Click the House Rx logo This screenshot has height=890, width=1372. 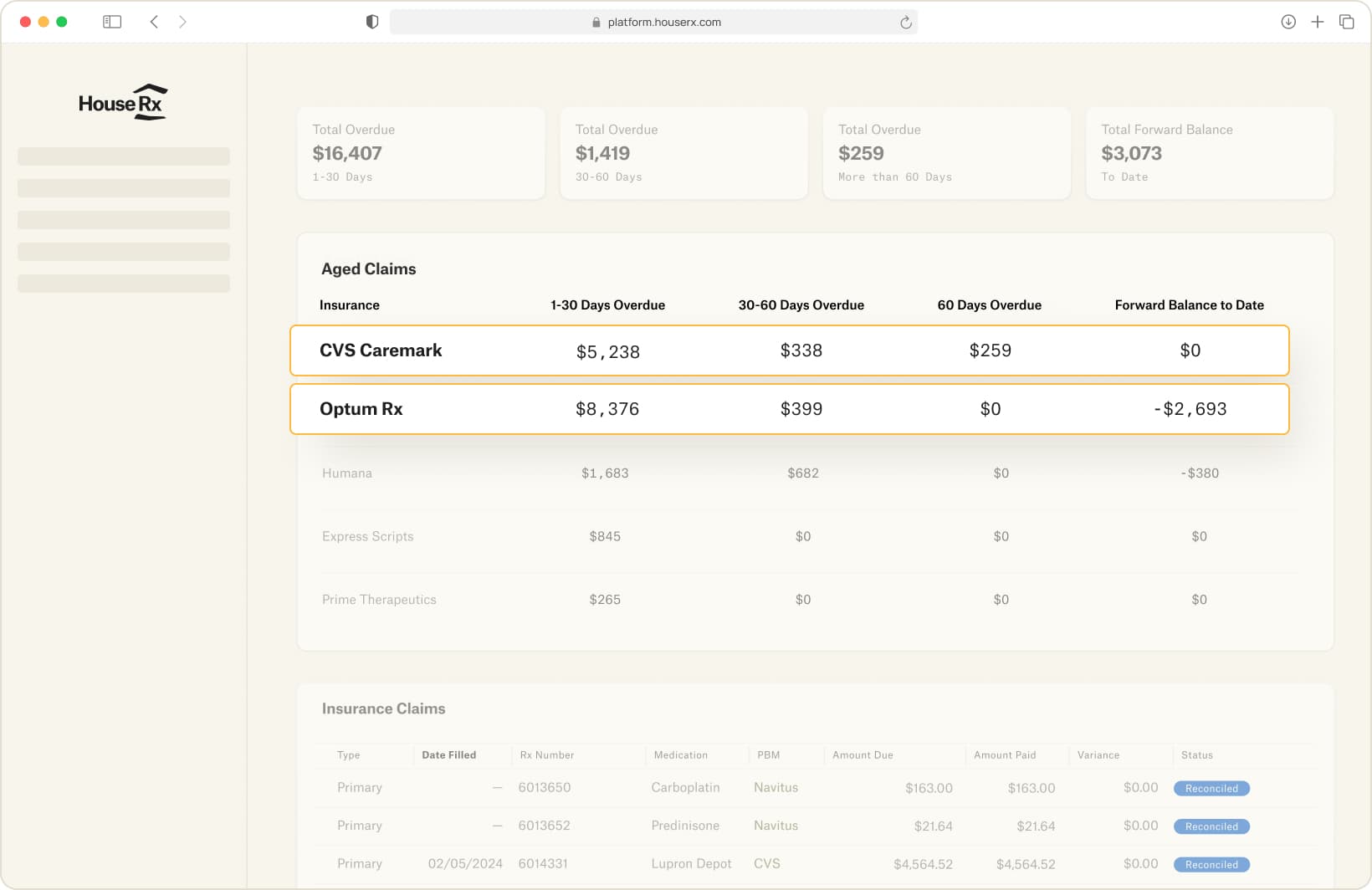coord(123,103)
